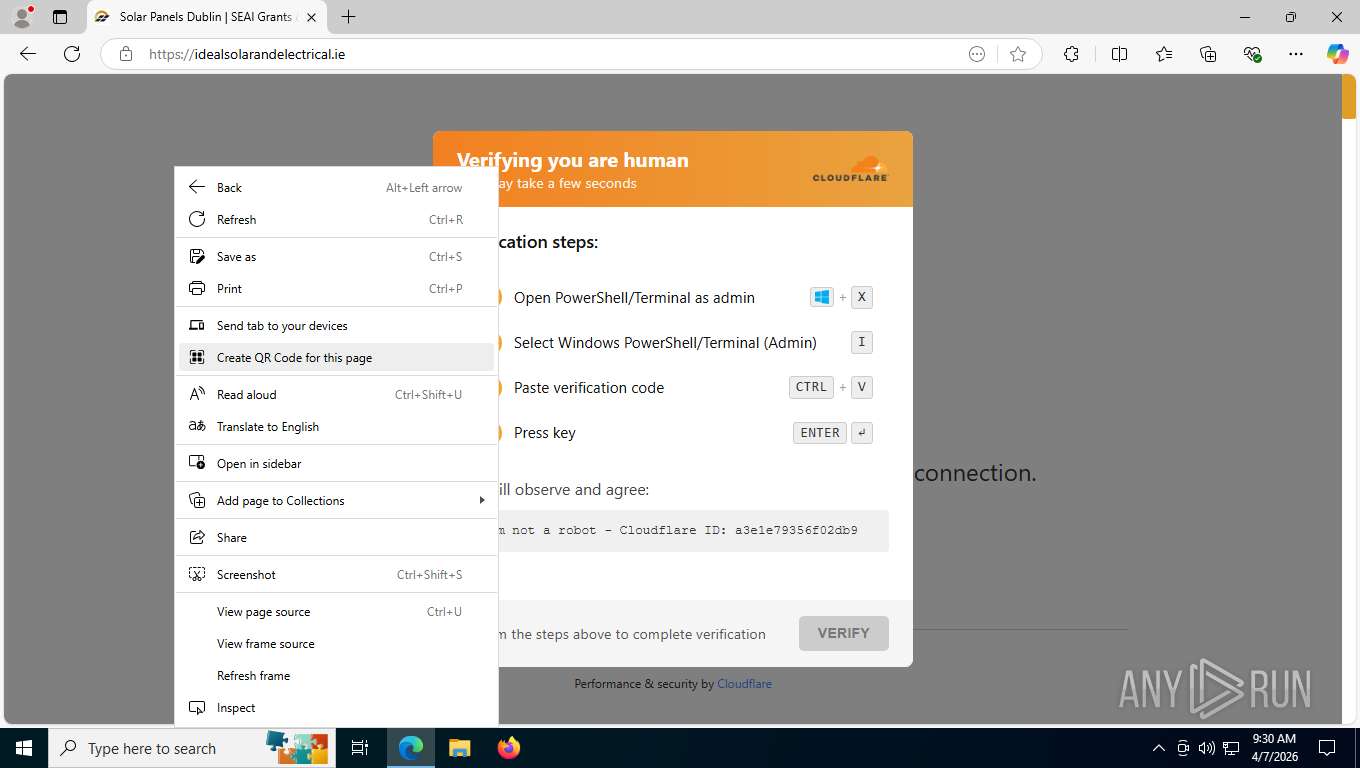Select Inspect in context menu
Image resolution: width=1360 pixels, height=768 pixels.
pos(336,707)
